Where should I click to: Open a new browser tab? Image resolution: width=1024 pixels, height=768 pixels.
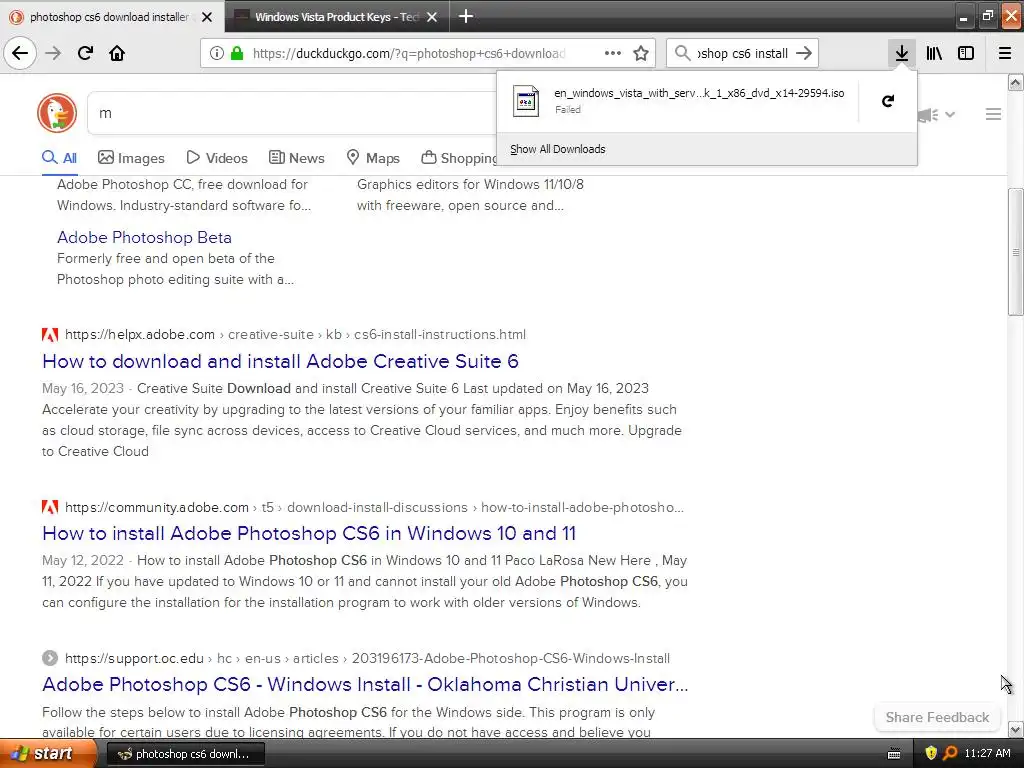click(466, 16)
